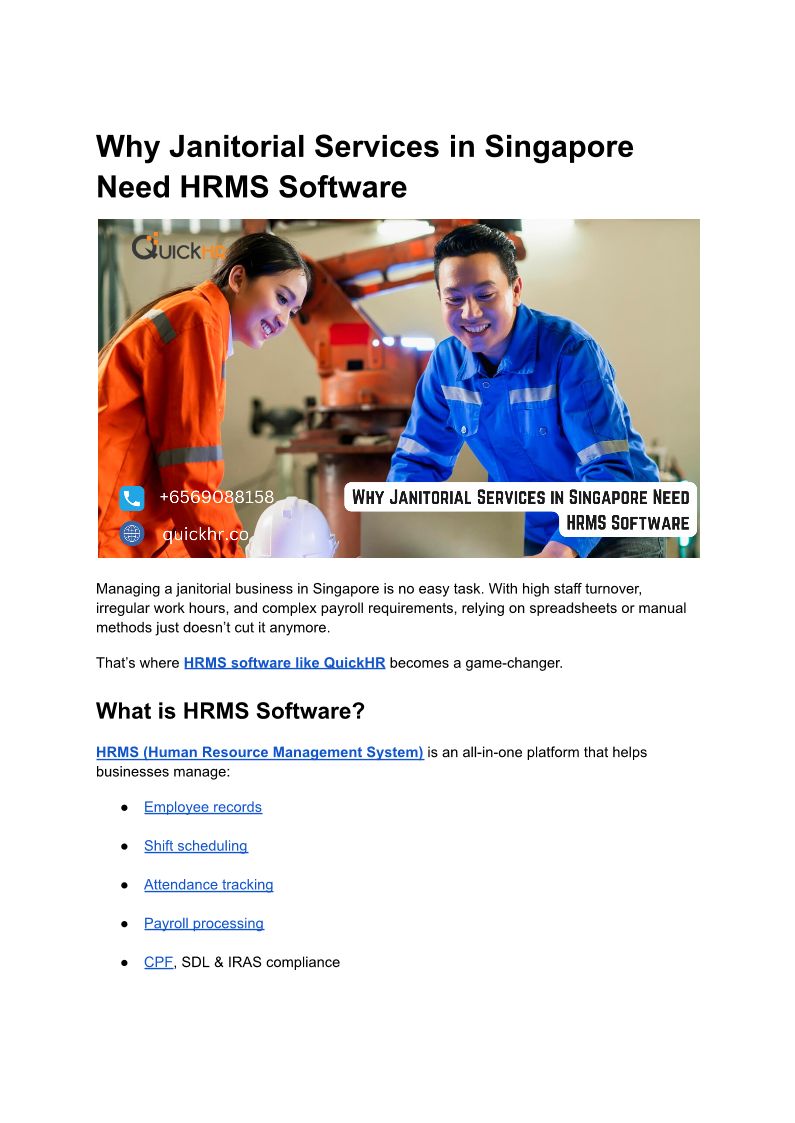Open the 'Payroll processing' link

click(x=204, y=924)
